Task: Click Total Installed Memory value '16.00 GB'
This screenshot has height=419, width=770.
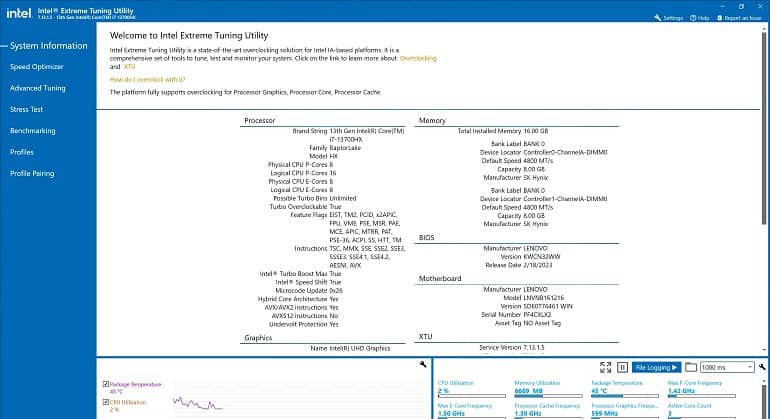Action: click(x=536, y=131)
